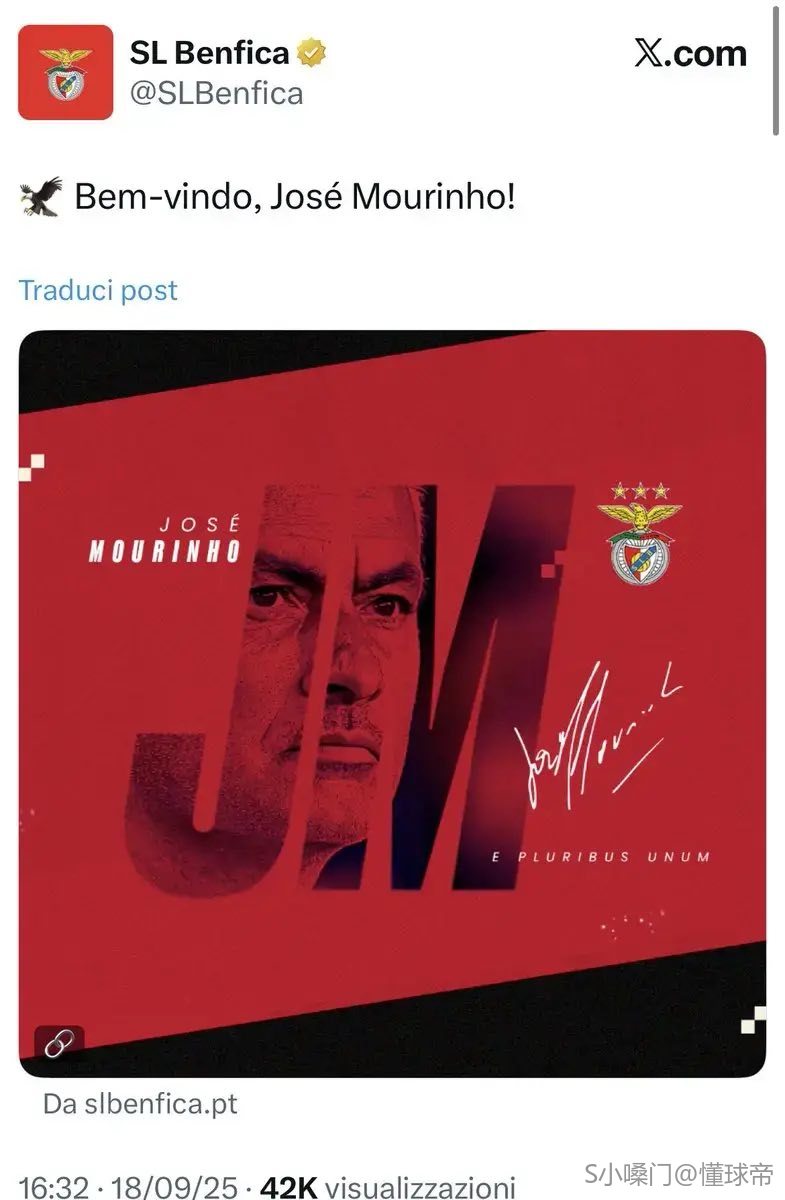This screenshot has height=1200, width=785.
Task: Open the 42K visualizzazioni view count
Action: tap(388, 1187)
